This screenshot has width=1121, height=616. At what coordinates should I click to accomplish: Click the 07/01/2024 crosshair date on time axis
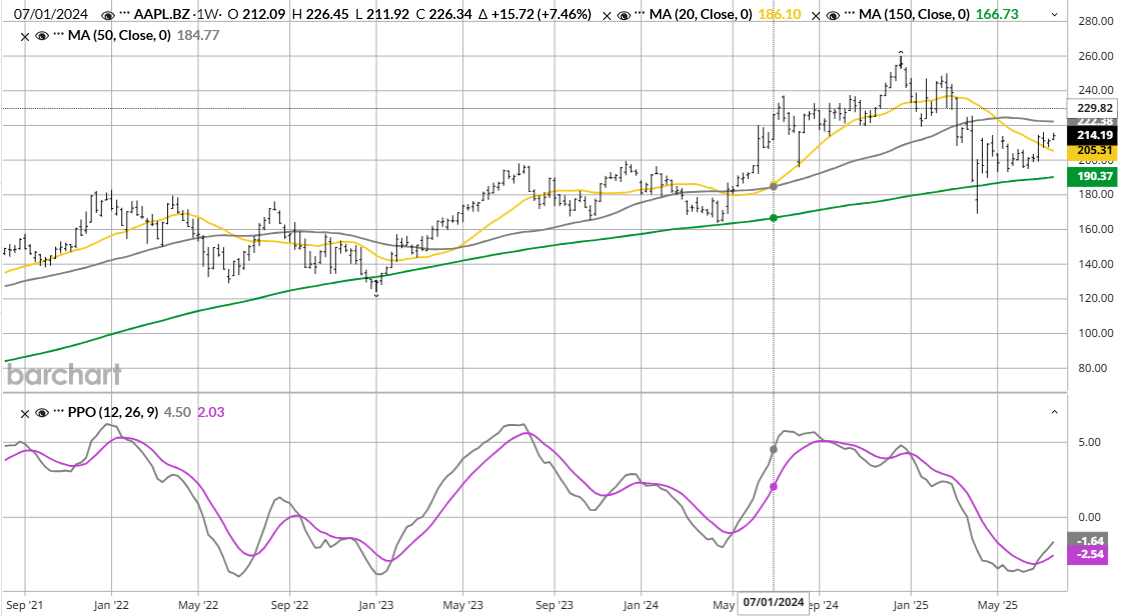pos(774,602)
